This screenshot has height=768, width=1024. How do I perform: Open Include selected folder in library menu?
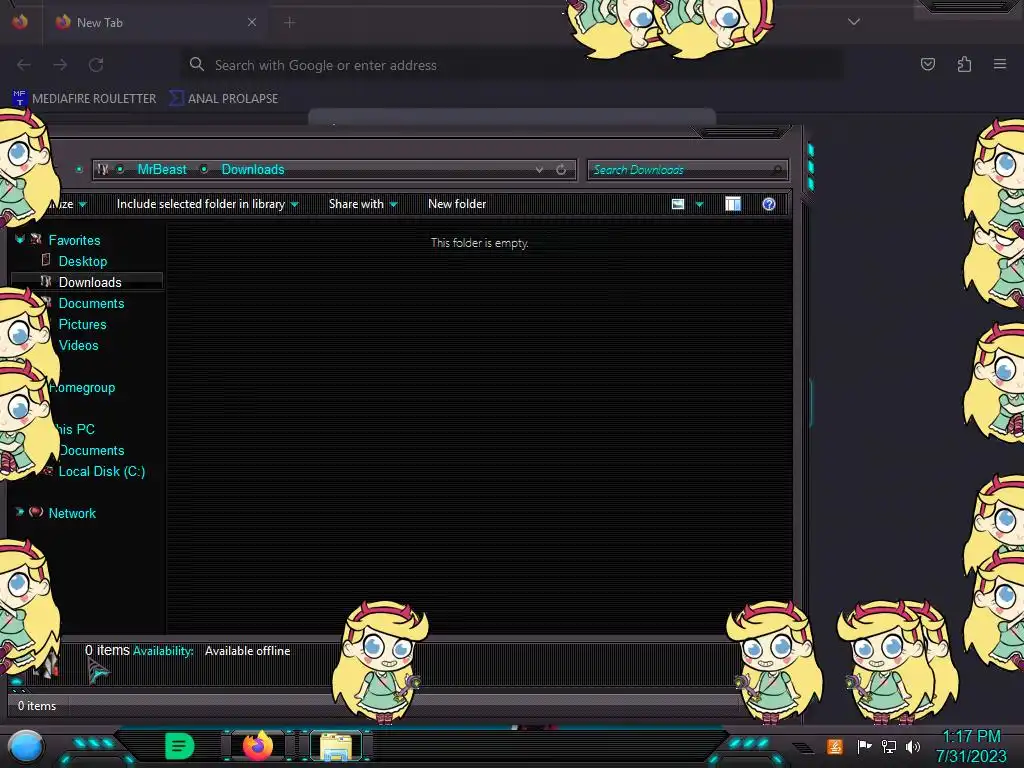(x=208, y=204)
